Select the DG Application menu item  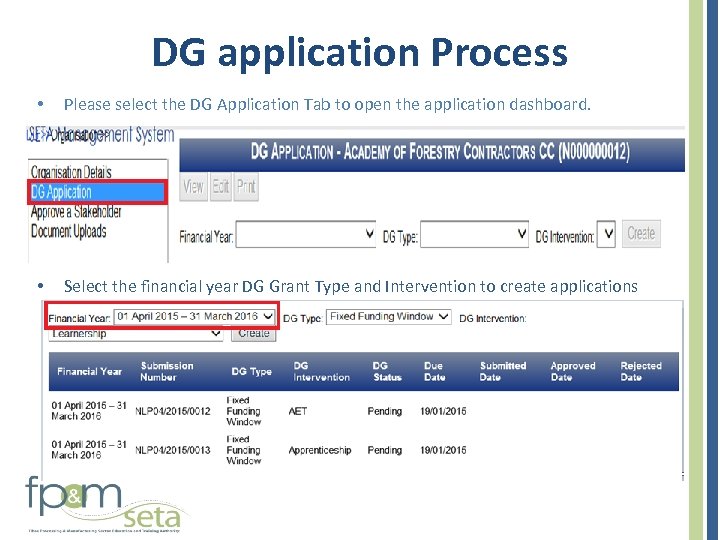(x=97, y=192)
